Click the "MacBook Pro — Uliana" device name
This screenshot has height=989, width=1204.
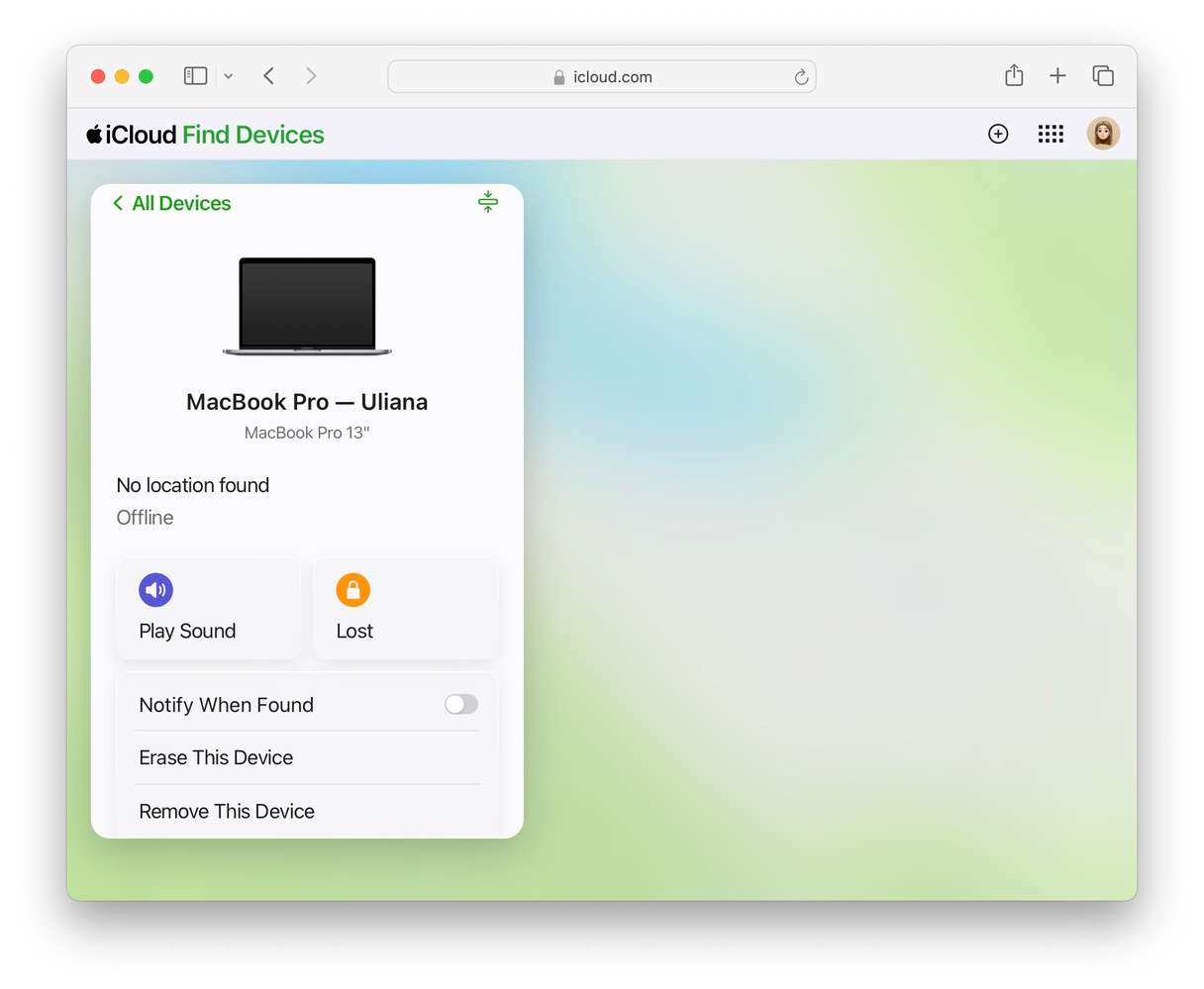tap(307, 402)
